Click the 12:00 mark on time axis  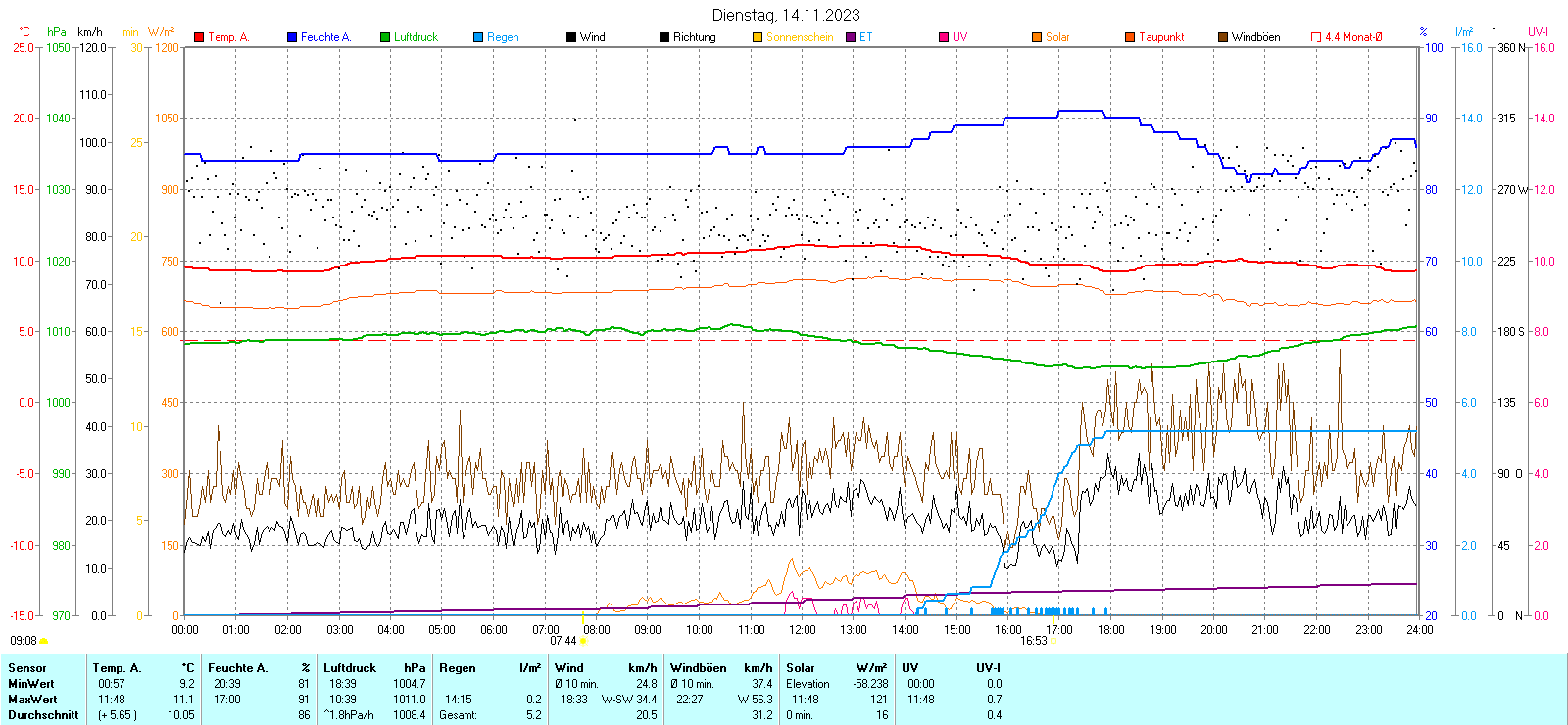(x=803, y=630)
